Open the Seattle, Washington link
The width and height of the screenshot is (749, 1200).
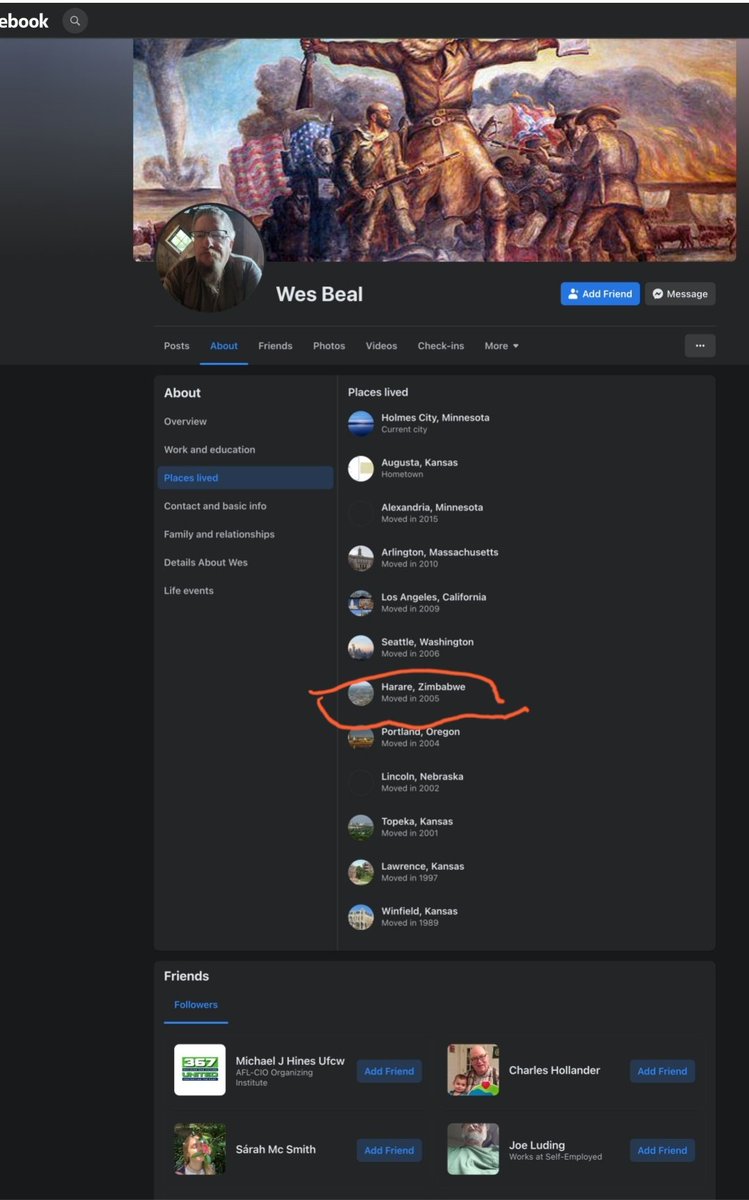(427, 642)
